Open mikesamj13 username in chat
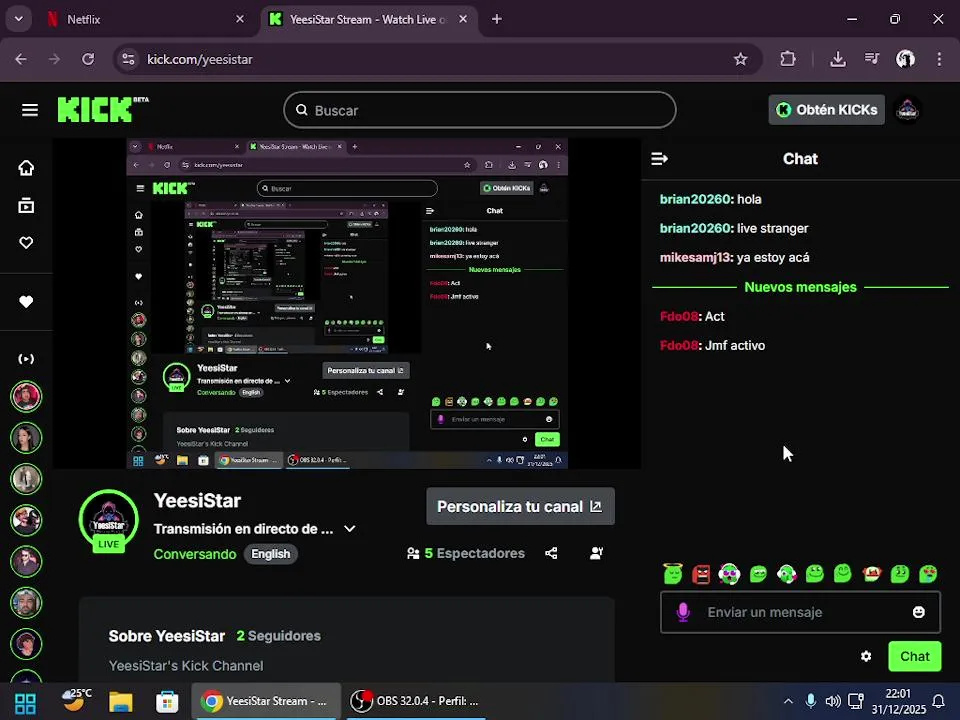This screenshot has height=720, width=960. point(696,258)
